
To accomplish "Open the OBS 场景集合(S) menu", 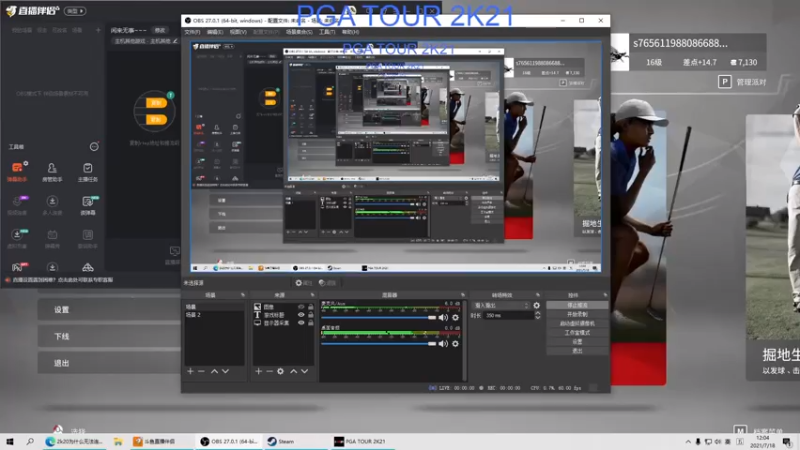I will tap(299, 32).
